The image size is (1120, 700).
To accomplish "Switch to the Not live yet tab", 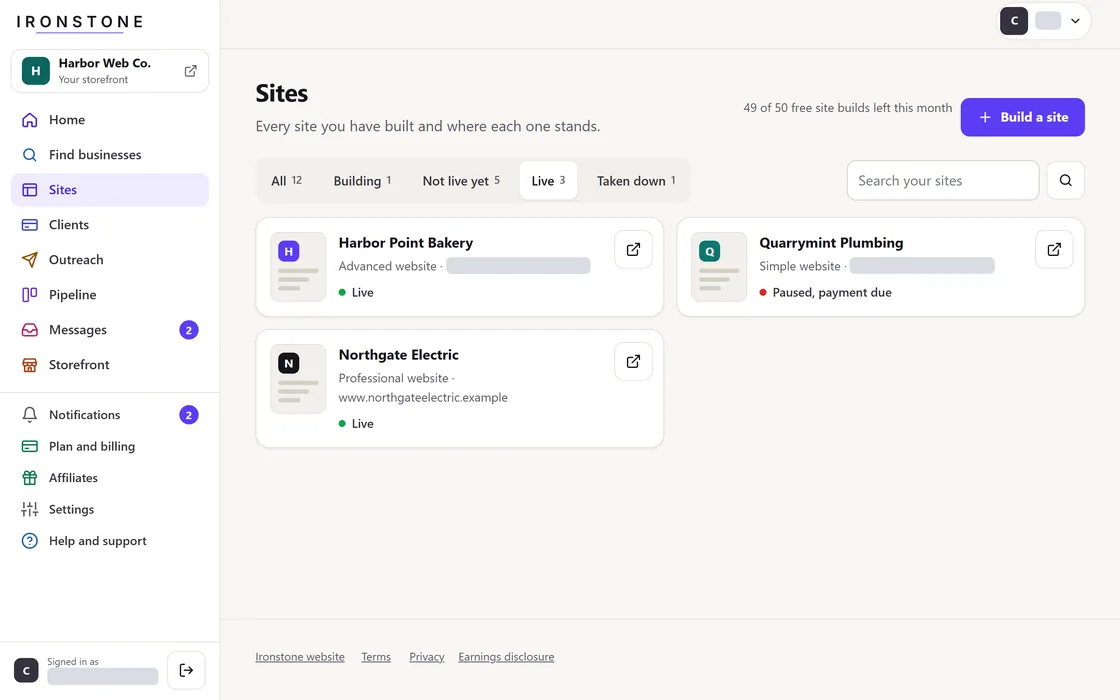I will [461, 181].
